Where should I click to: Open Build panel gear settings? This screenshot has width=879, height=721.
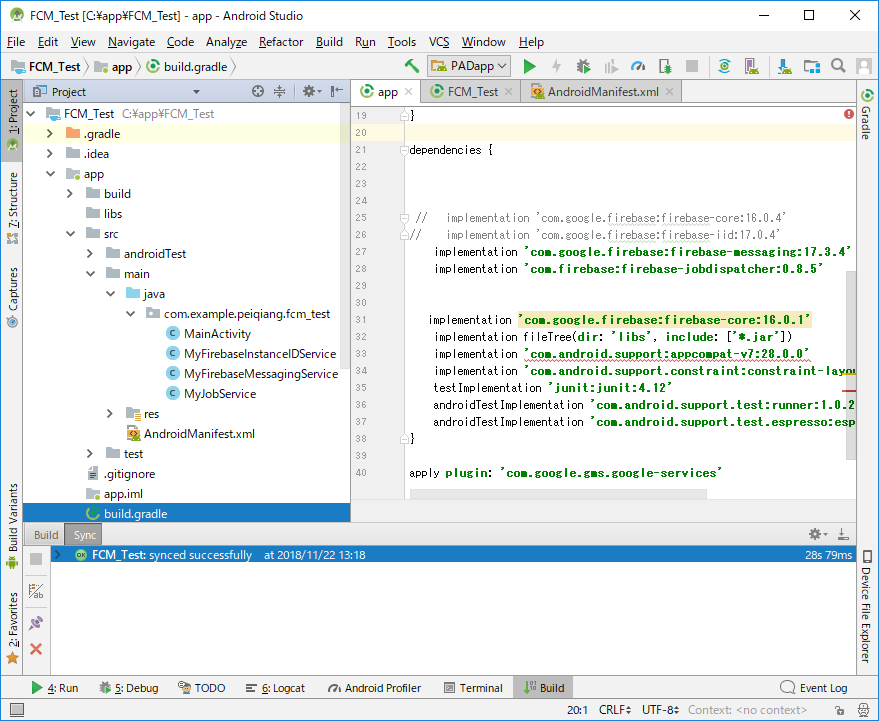pos(818,534)
